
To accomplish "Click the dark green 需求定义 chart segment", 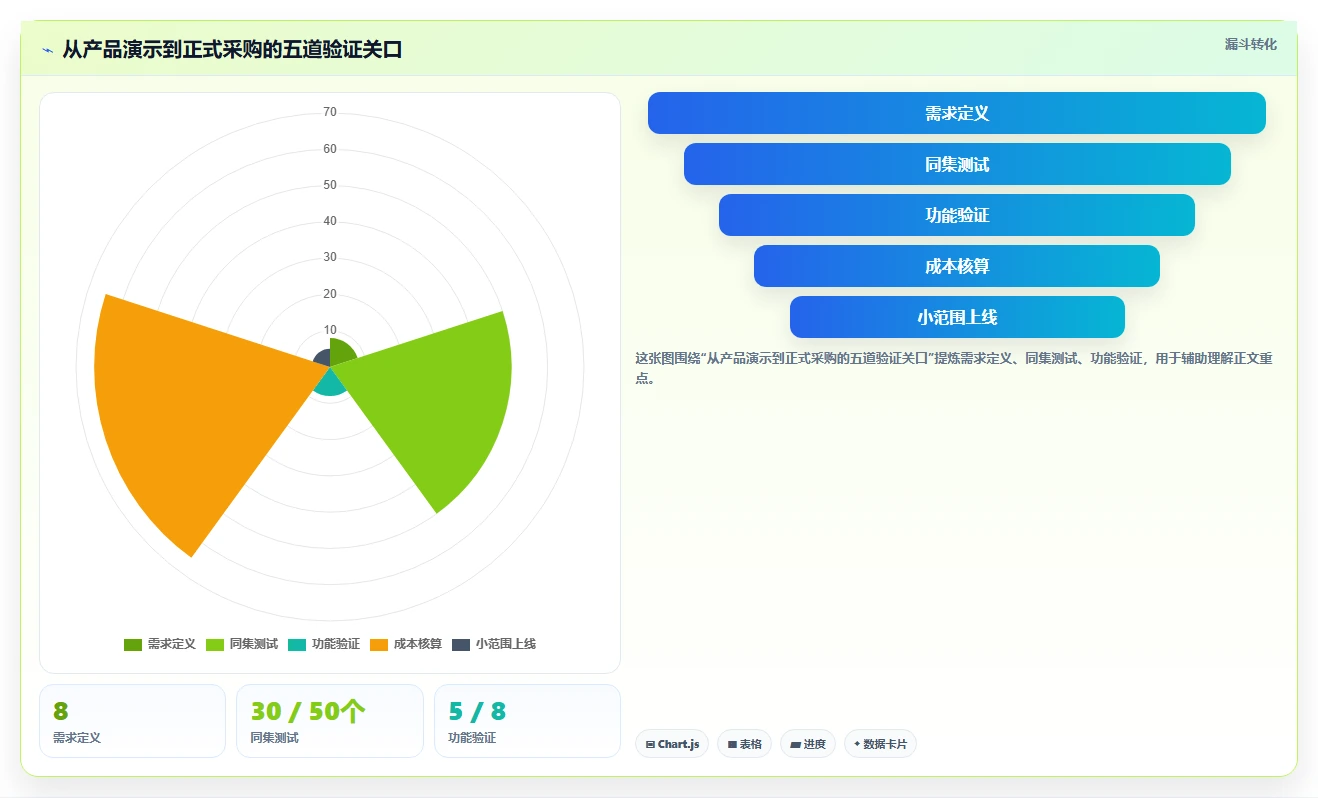I will click(x=342, y=352).
